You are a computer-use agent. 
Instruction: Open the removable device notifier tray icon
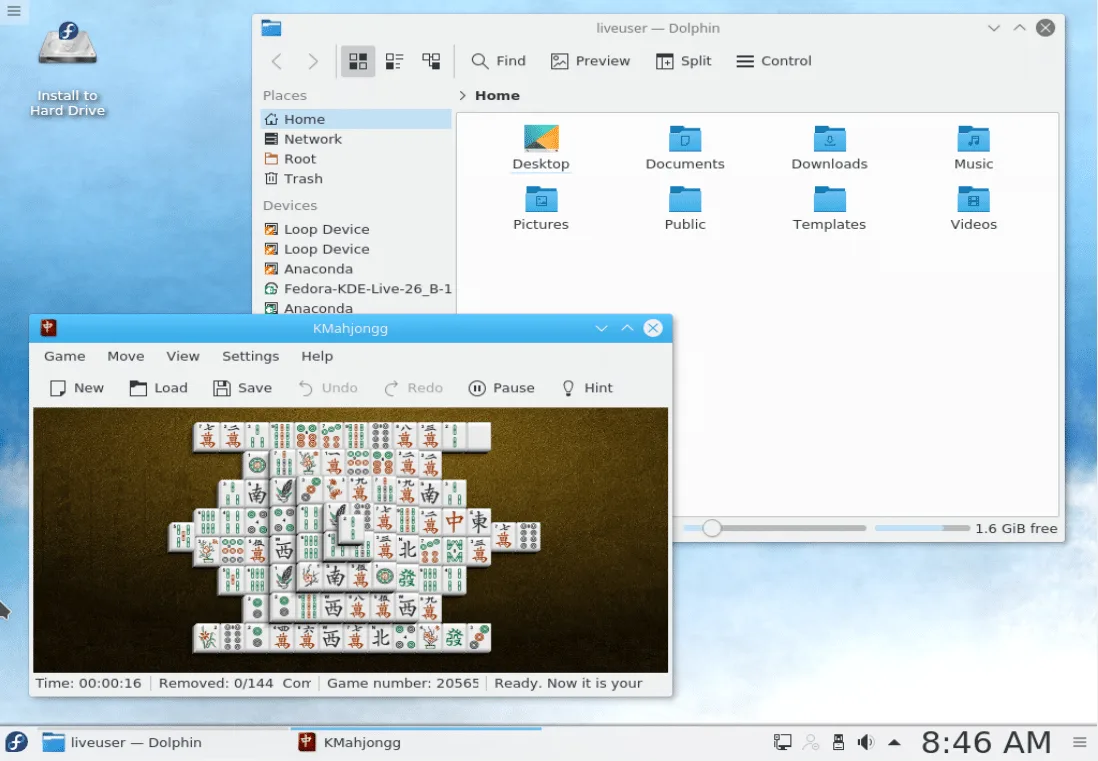838,742
